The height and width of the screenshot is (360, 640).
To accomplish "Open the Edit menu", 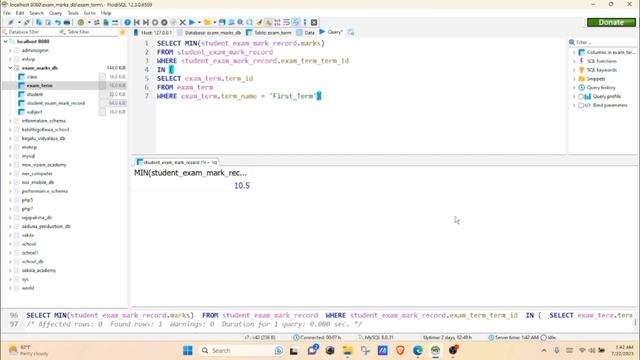I will coord(20,13).
